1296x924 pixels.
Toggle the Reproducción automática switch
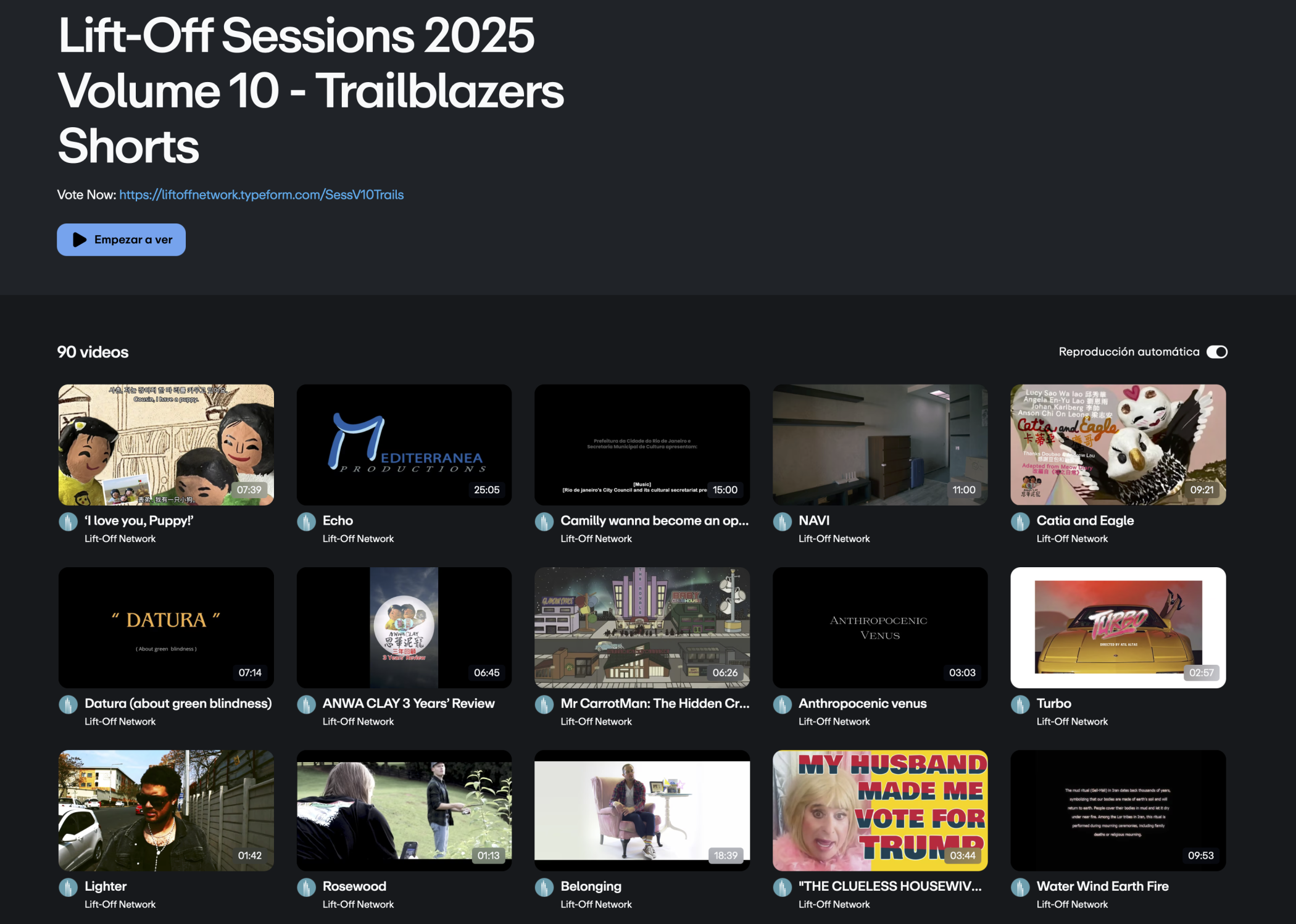[x=1217, y=352]
